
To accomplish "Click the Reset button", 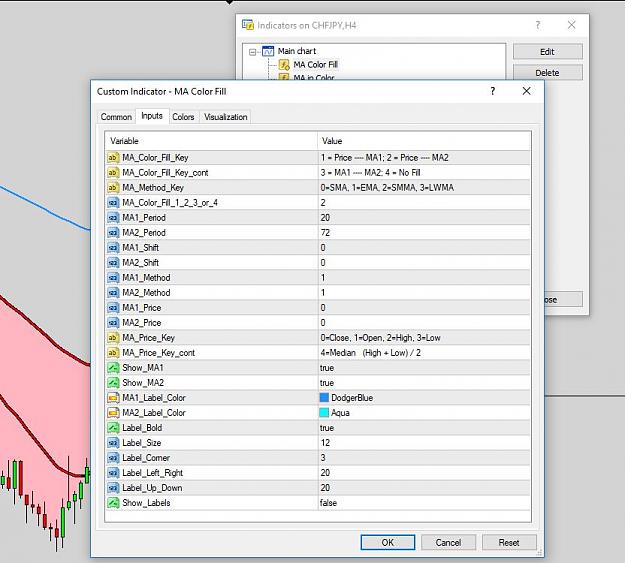I will 509,542.
